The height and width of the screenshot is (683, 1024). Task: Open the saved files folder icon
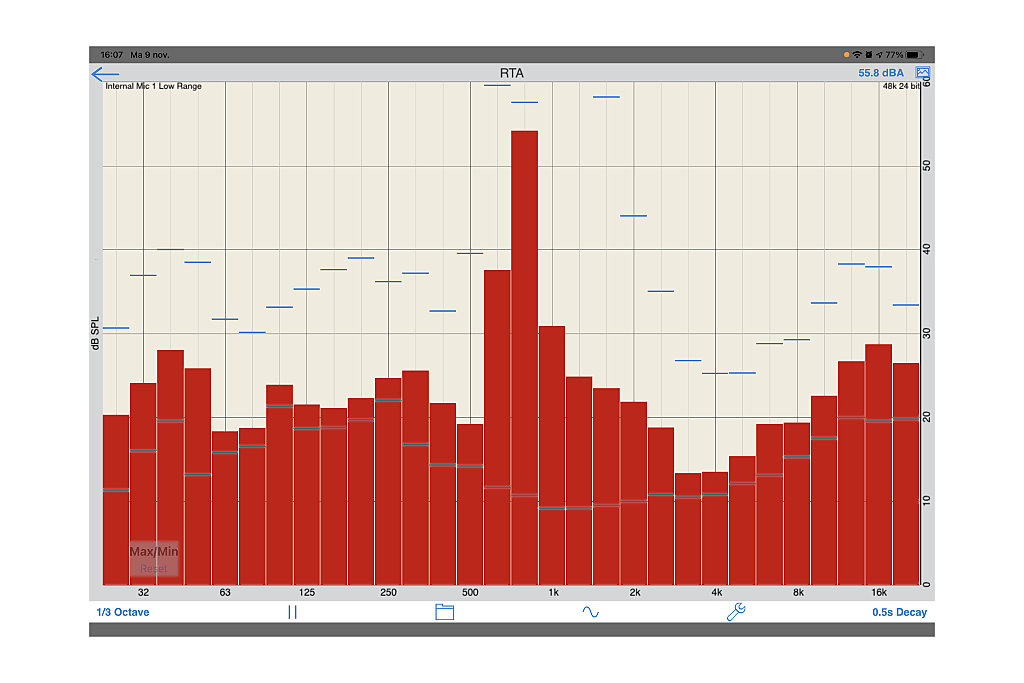[445, 612]
